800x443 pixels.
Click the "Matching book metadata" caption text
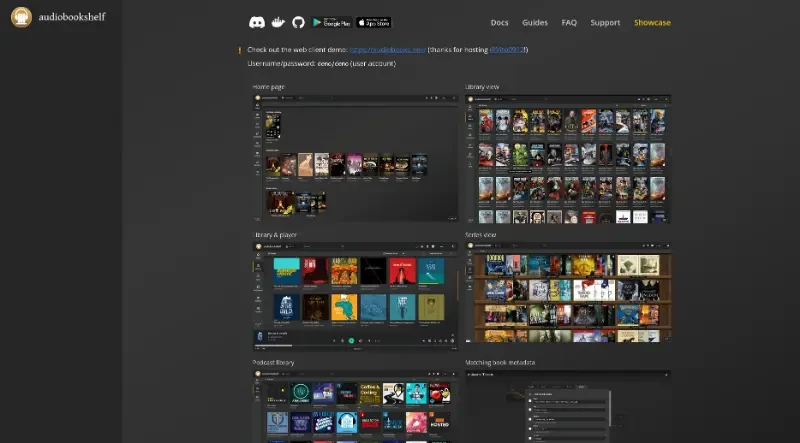pos(500,362)
